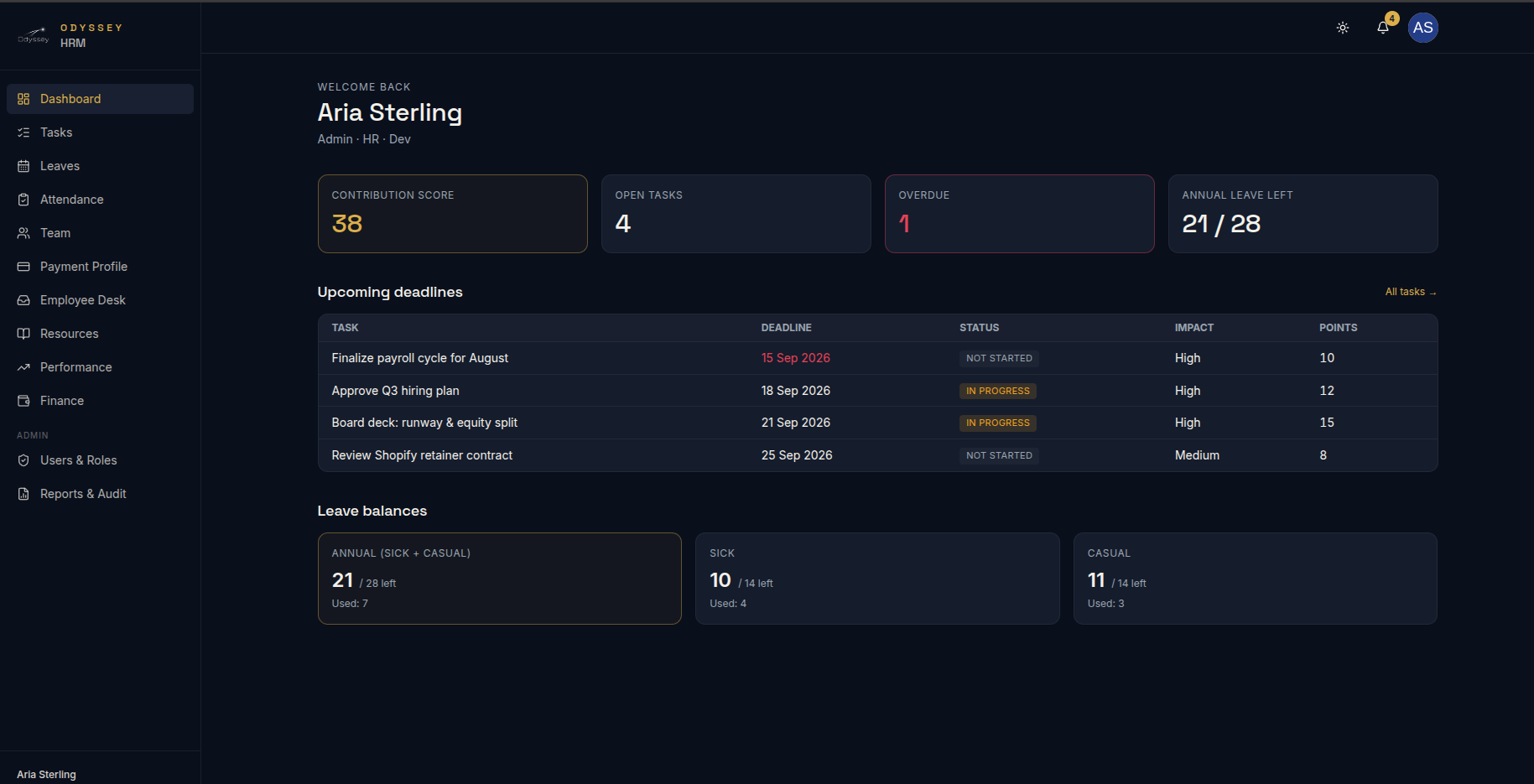This screenshot has height=784, width=1534.
Task: Click the Payment Profile card icon
Action: tap(23, 267)
